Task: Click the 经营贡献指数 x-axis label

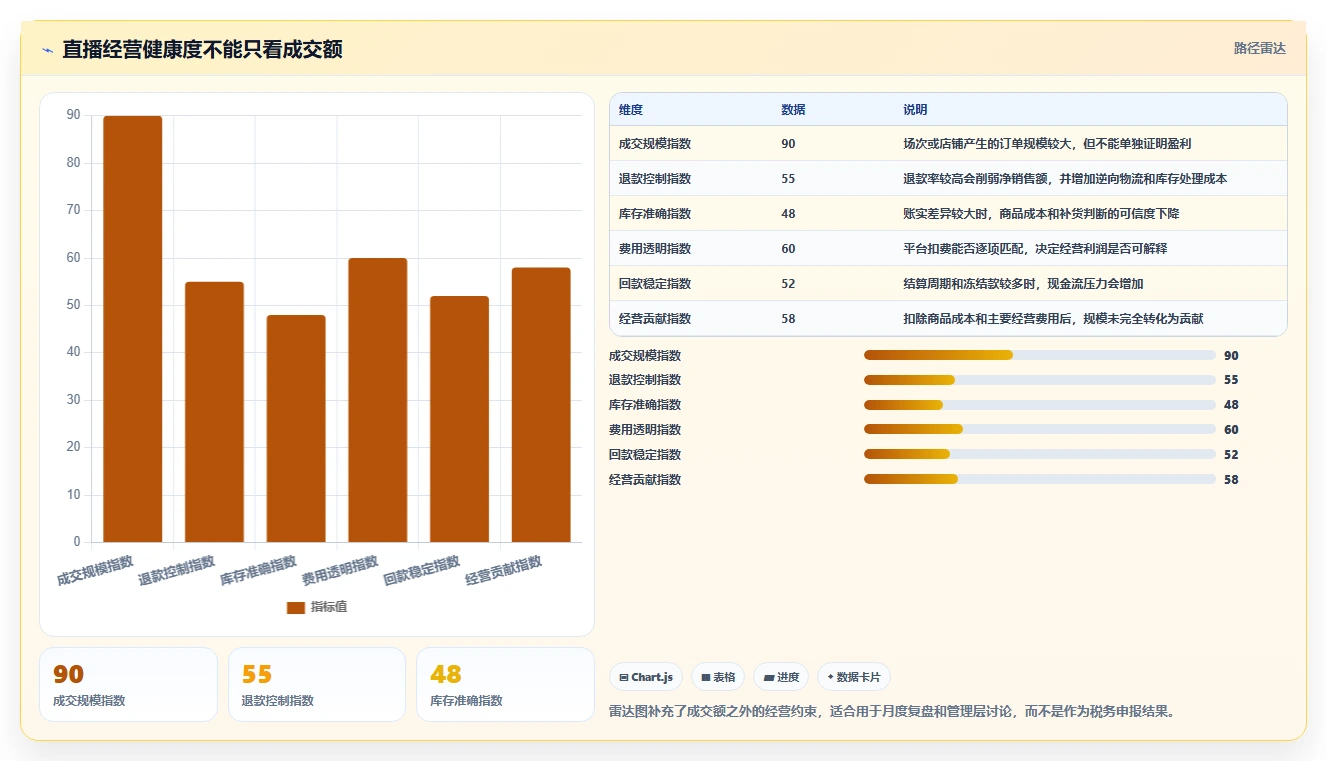Action: click(504, 569)
